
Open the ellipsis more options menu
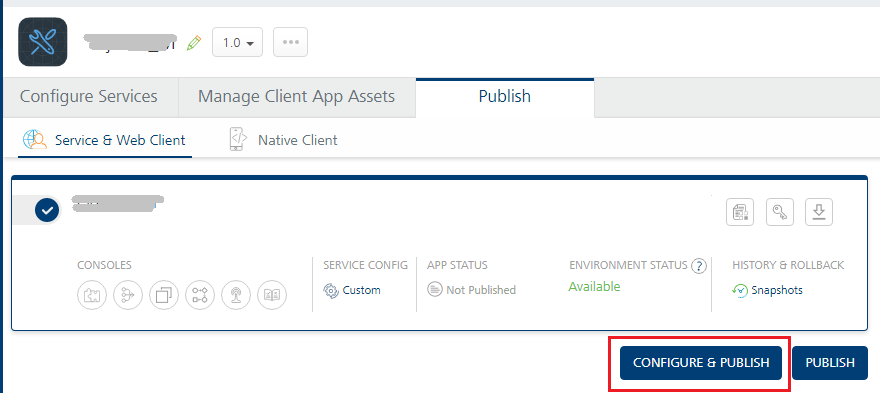290,42
